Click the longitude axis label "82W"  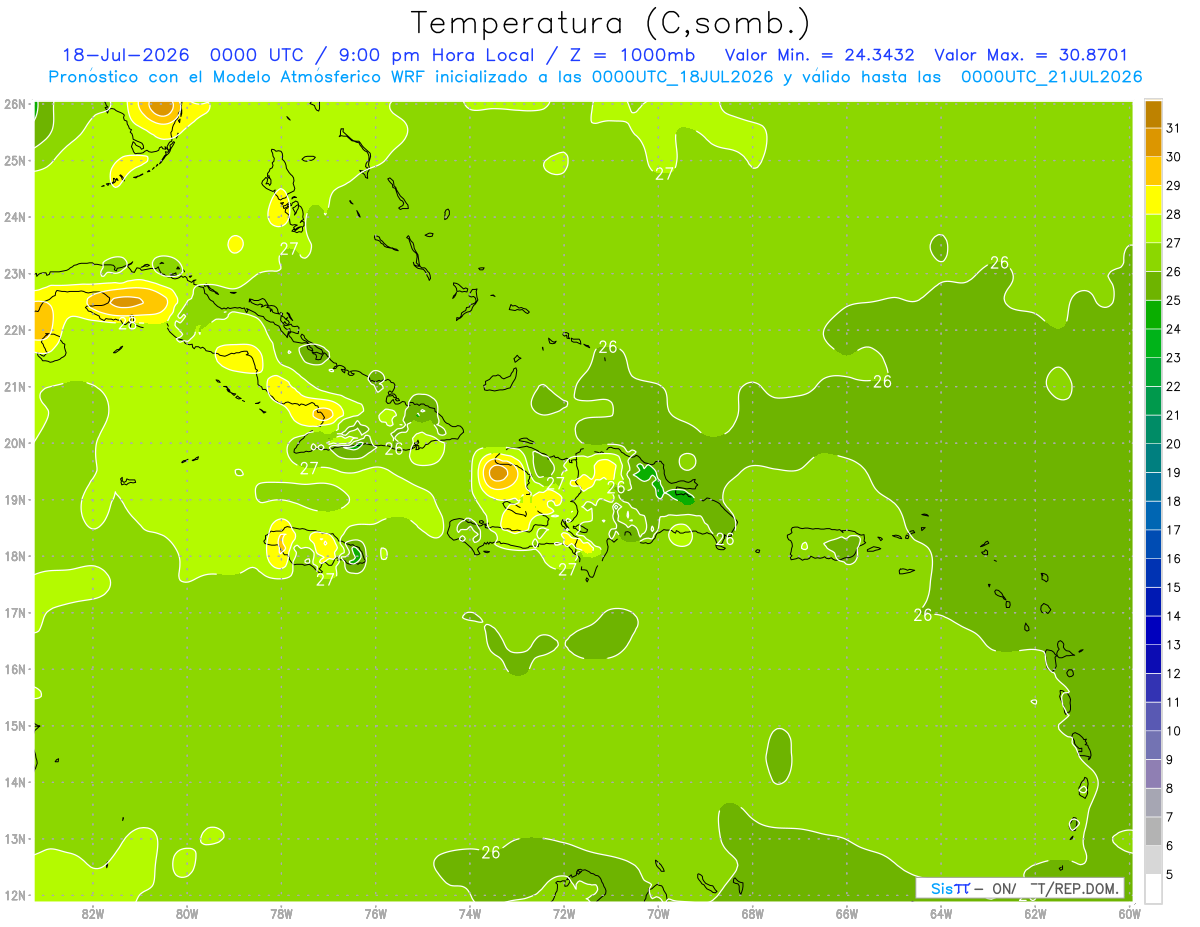(x=93, y=913)
